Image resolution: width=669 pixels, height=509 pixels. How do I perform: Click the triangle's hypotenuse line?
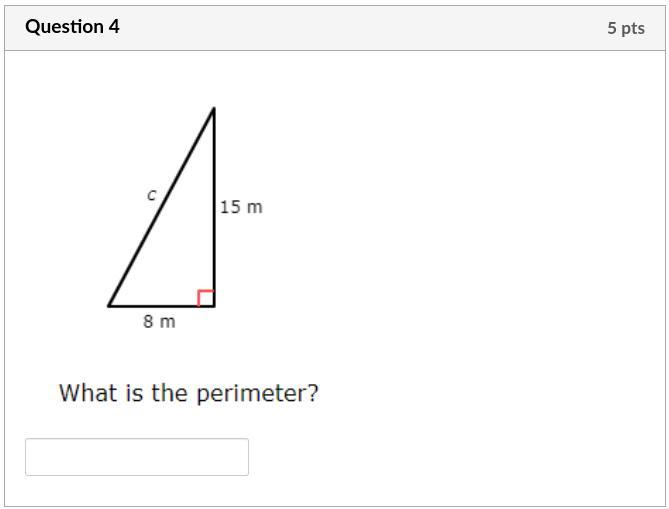160,207
